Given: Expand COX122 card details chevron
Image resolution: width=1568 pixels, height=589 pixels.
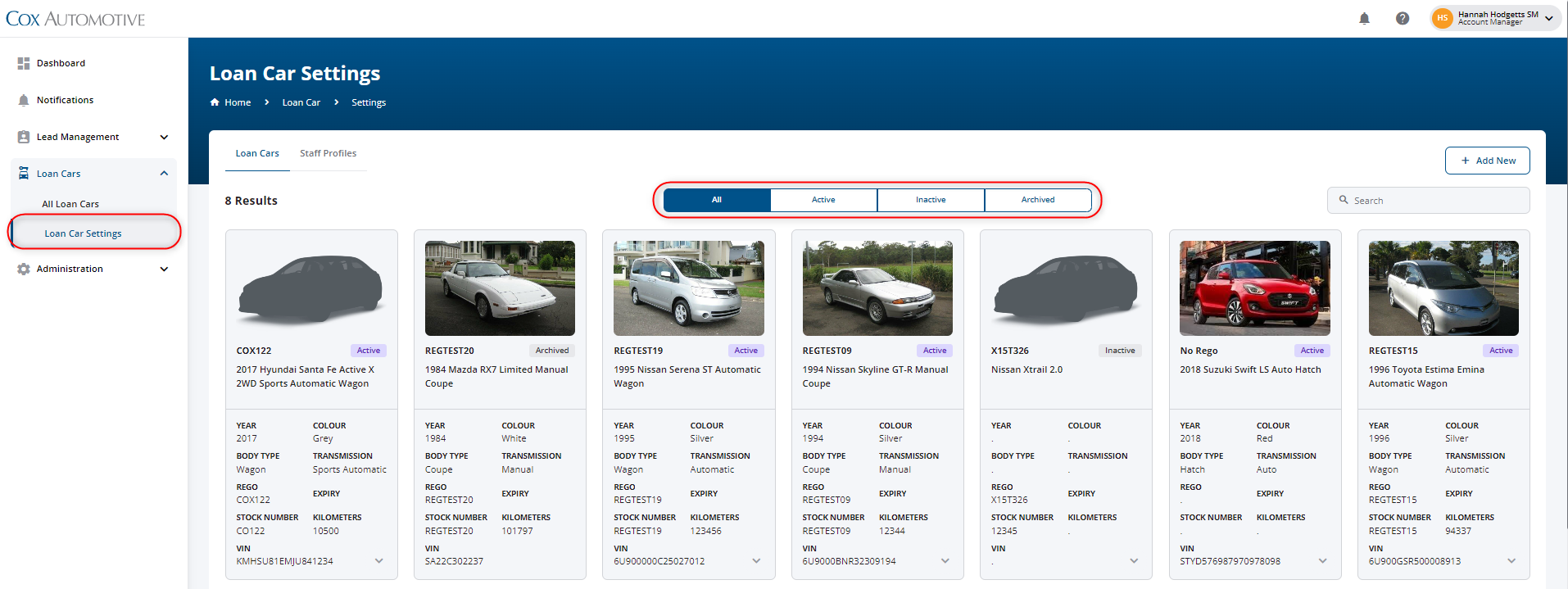Looking at the screenshot, I should click(379, 561).
